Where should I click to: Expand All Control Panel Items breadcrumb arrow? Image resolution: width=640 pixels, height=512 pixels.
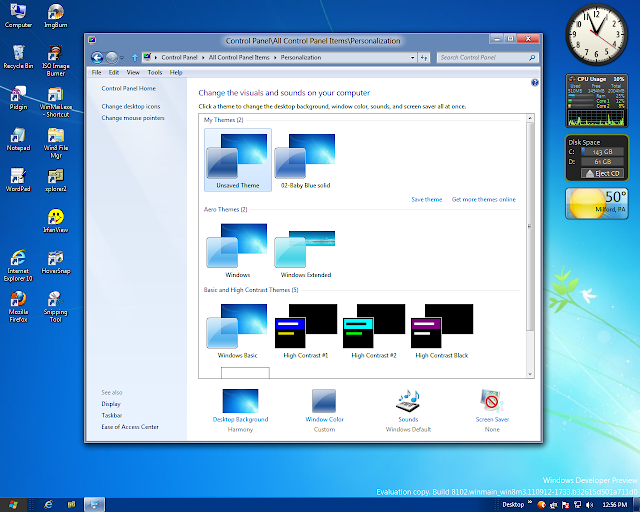click(275, 58)
